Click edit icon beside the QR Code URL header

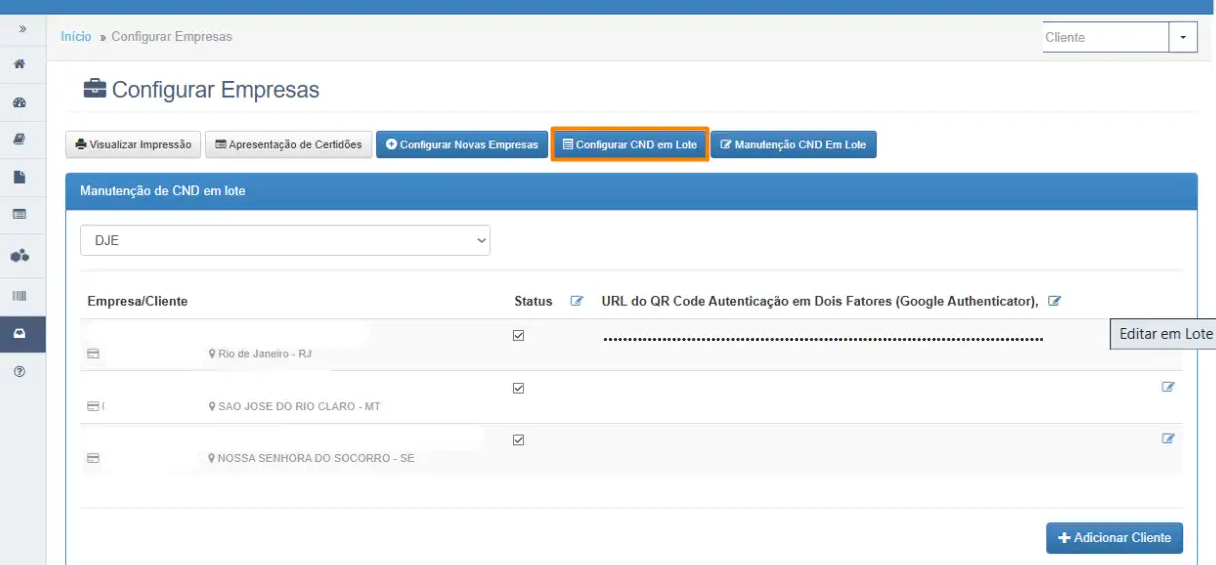click(x=1054, y=301)
